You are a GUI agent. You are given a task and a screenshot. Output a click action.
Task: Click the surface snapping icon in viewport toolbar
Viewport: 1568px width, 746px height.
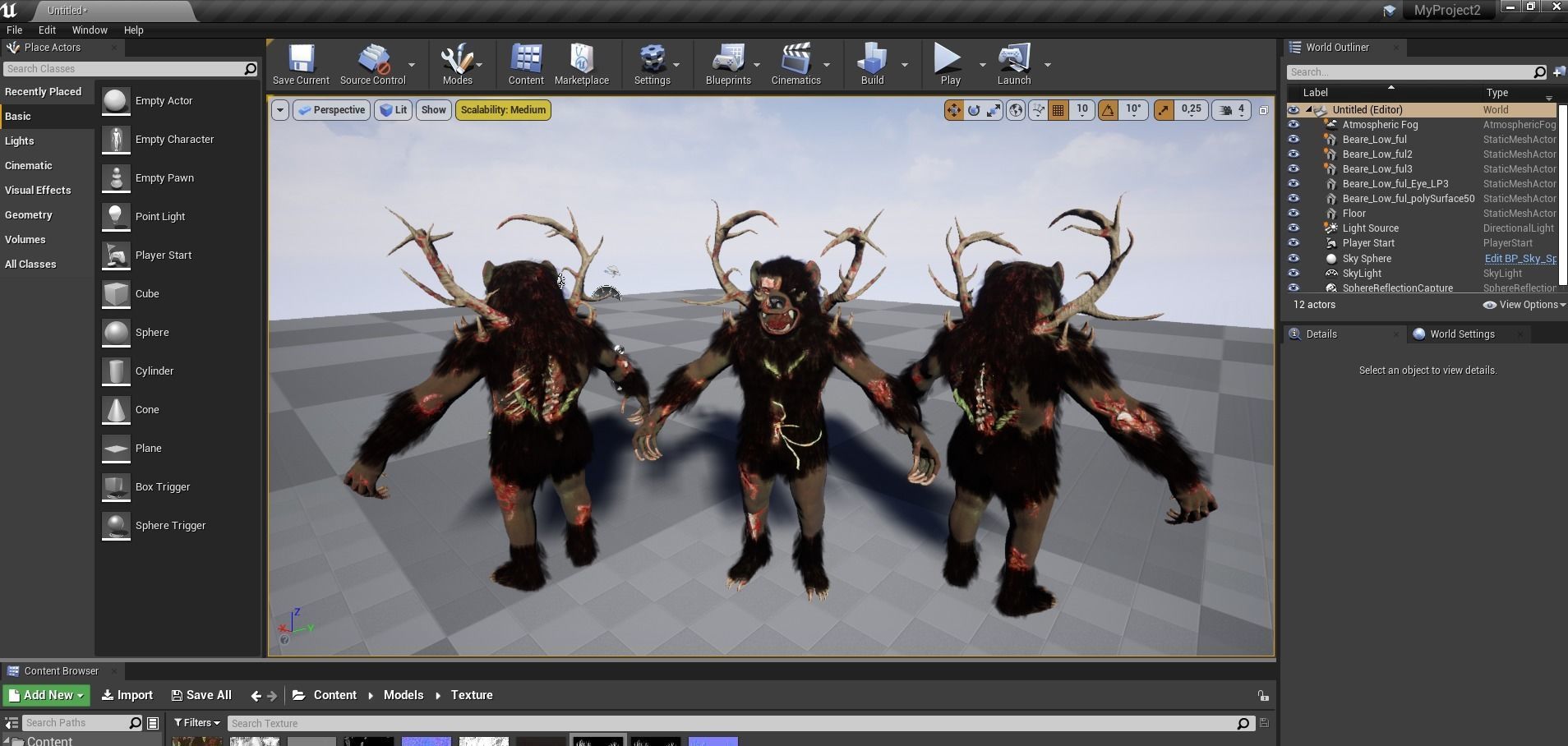point(1038,110)
